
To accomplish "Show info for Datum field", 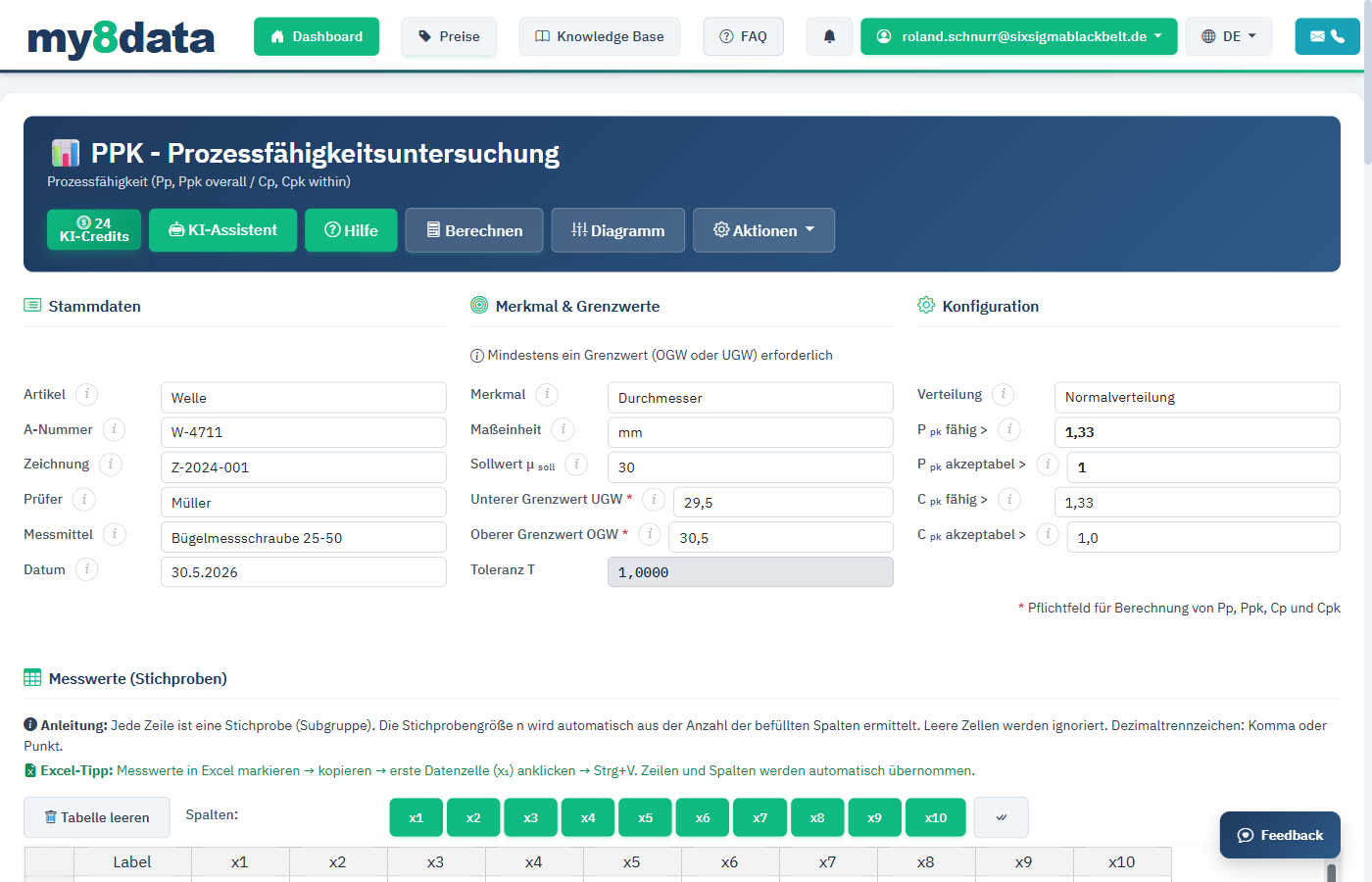I will (x=86, y=569).
